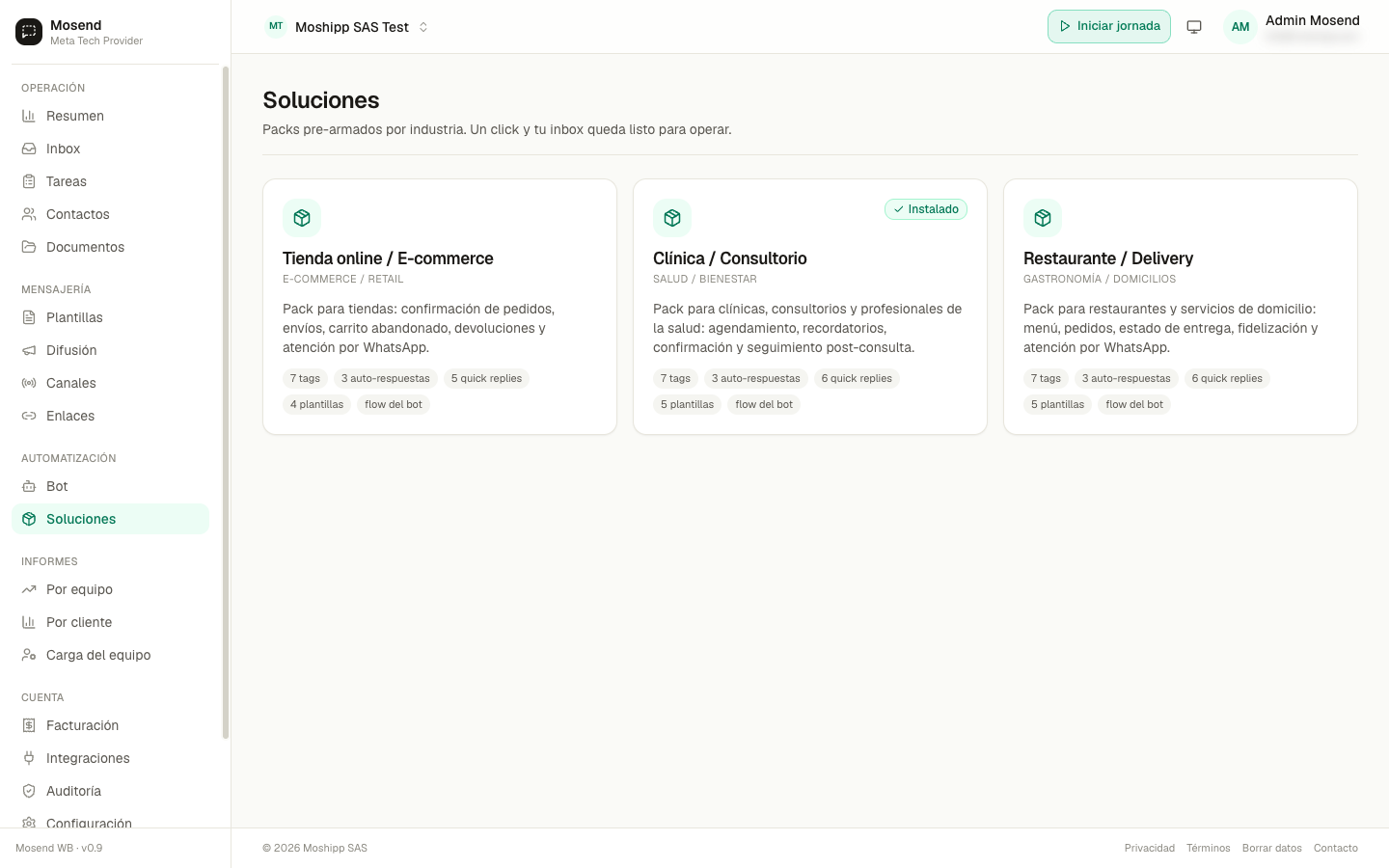The height and width of the screenshot is (868, 1389).
Task: Click the Tienda online package icon
Action: click(x=302, y=218)
